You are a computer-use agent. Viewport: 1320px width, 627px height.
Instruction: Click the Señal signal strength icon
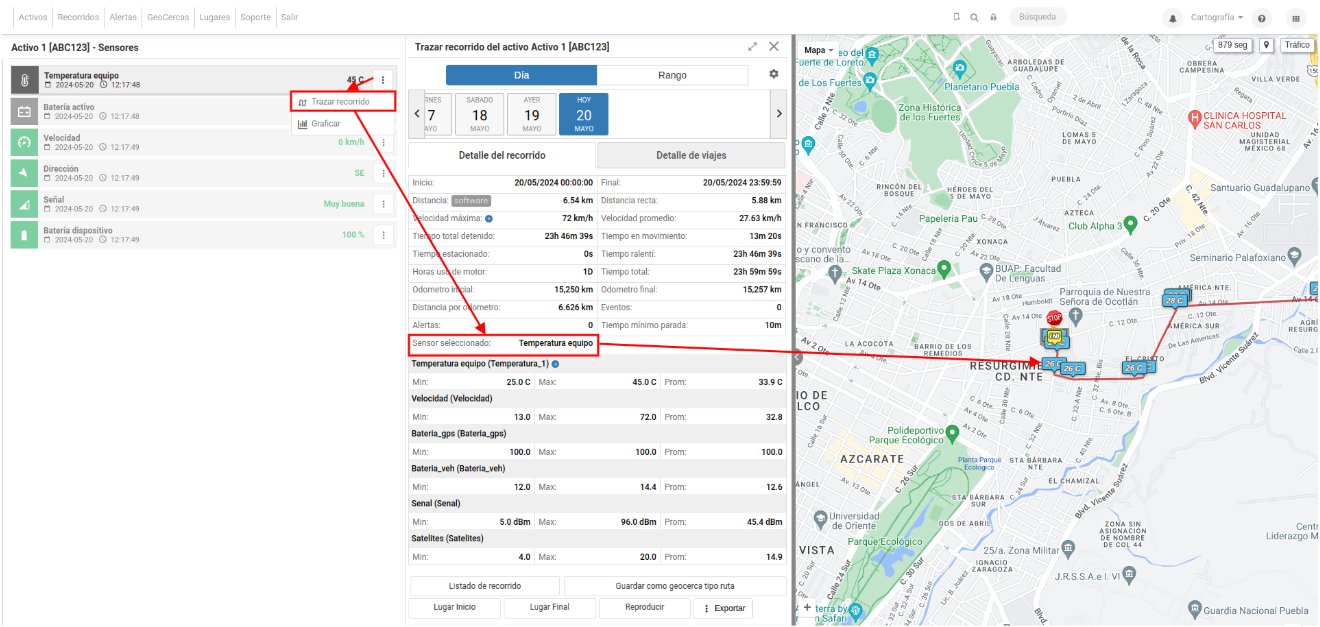tap(25, 204)
